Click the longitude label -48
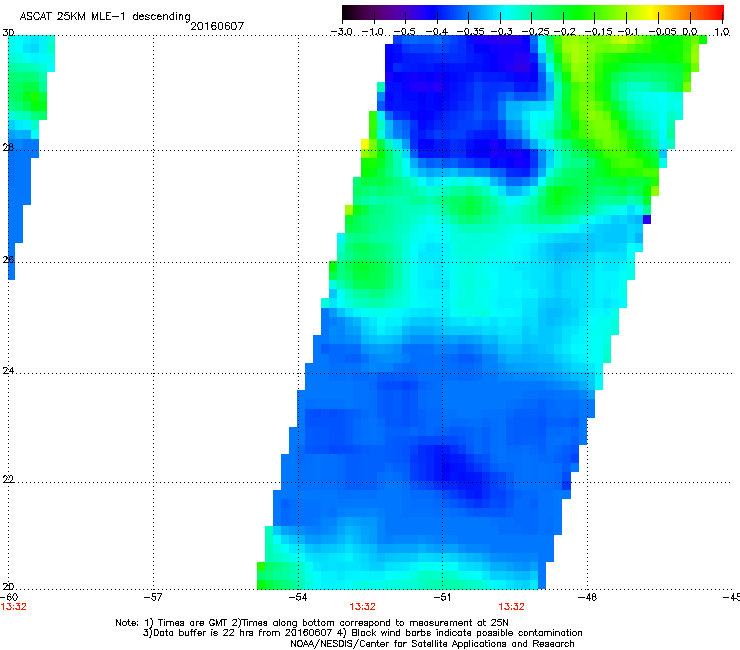The width and height of the screenshot is (740, 650). click(588, 597)
